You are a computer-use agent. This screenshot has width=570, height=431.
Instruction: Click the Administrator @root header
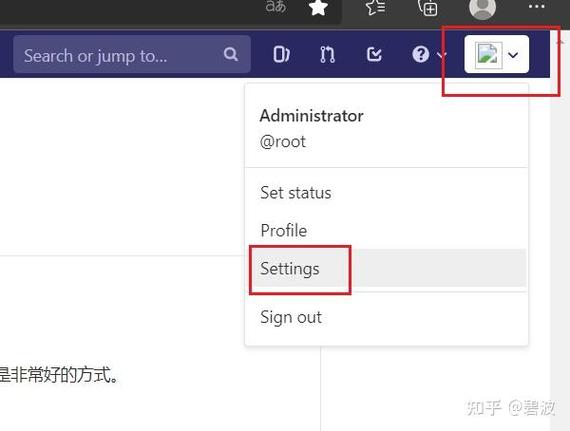pyautogui.click(x=312, y=128)
